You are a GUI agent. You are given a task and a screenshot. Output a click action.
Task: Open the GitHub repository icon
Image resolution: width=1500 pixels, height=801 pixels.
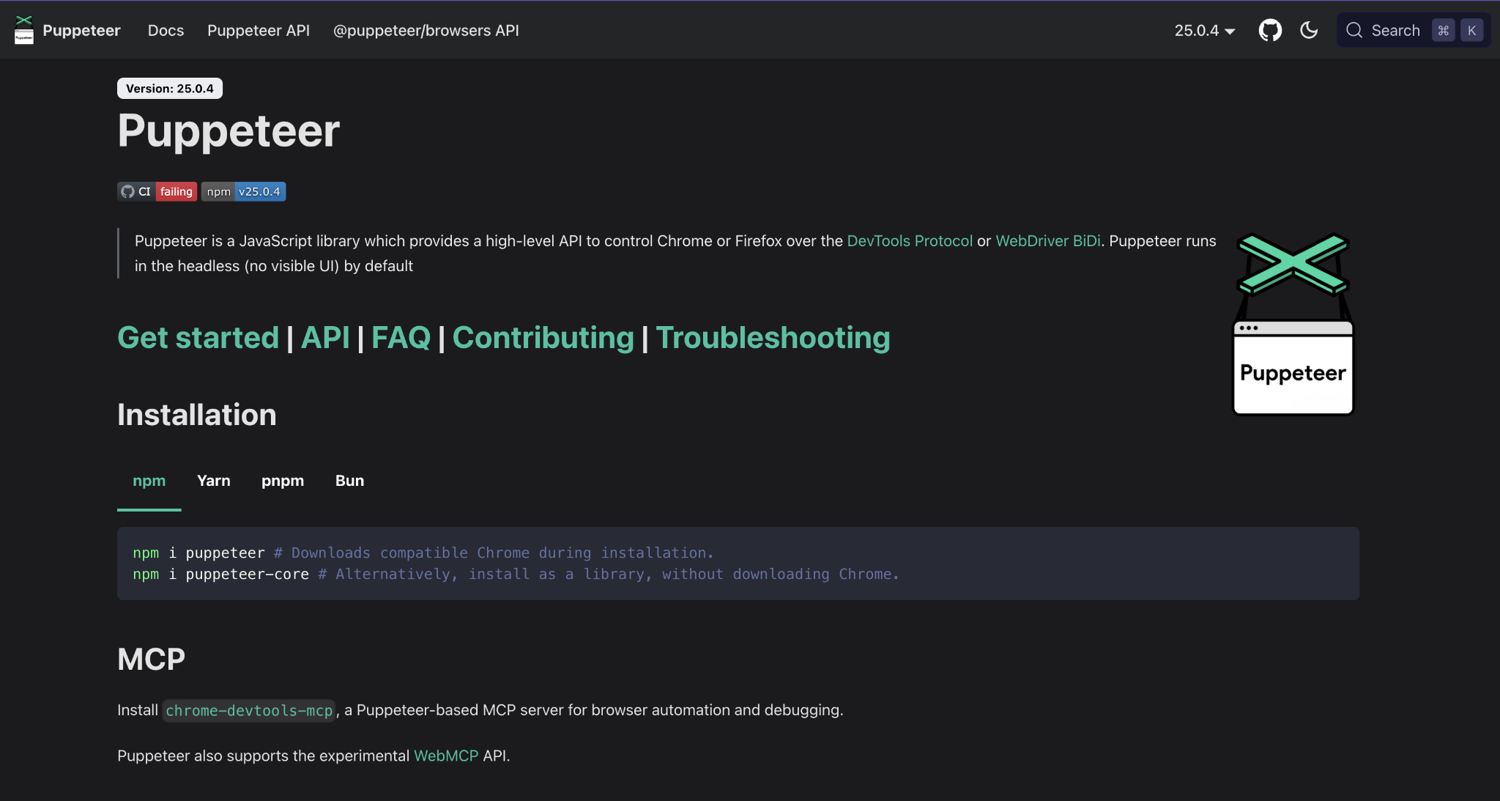(x=1270, y=30)
